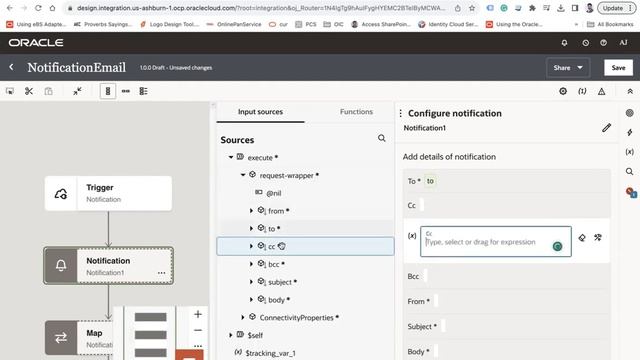The height and width of the screenshot is (360, 640).
Task: Switch to the Input sources tab
Action: click(x=260, y=111)
